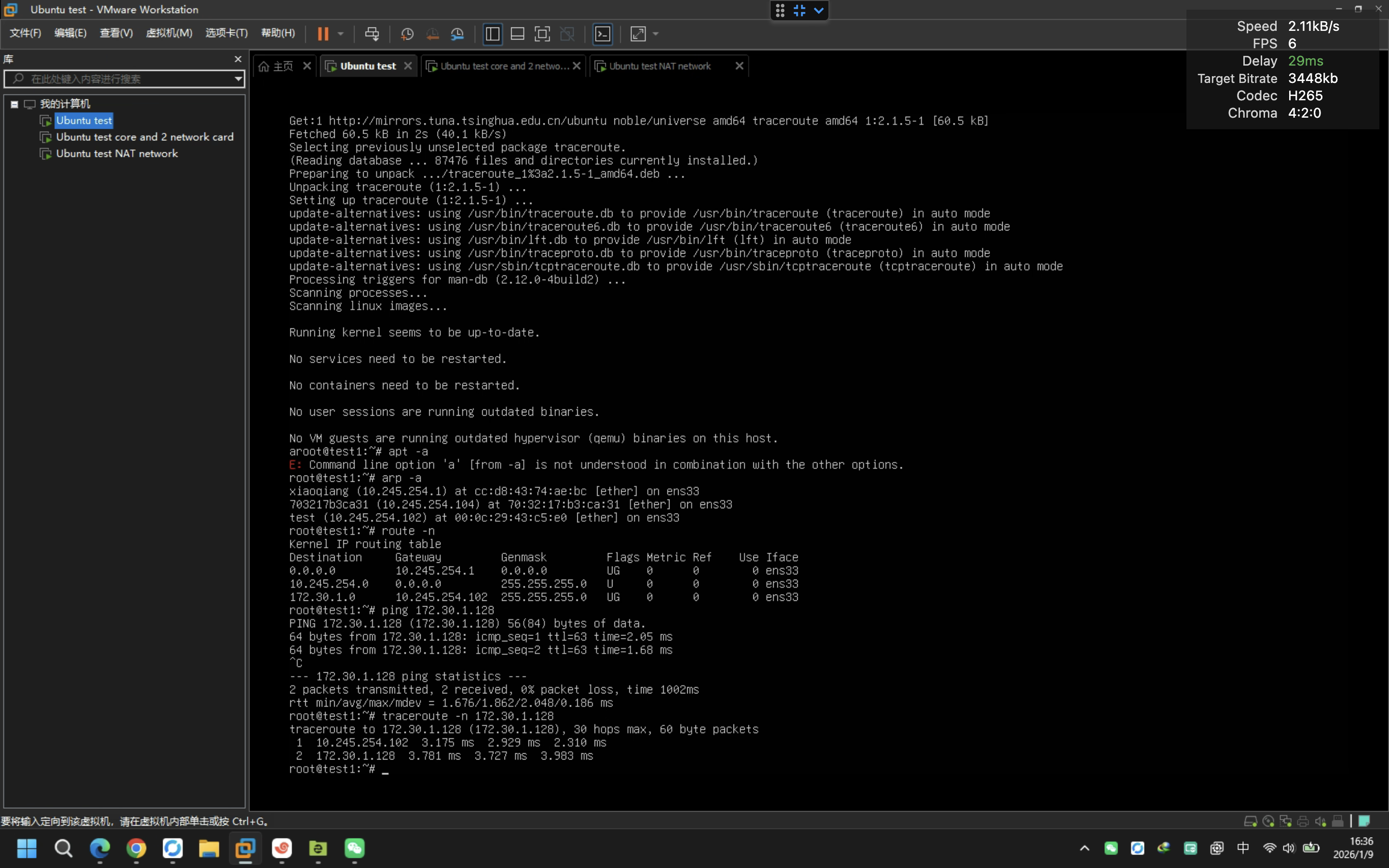Click the hard disk status icon

[x=1252, y=821]
